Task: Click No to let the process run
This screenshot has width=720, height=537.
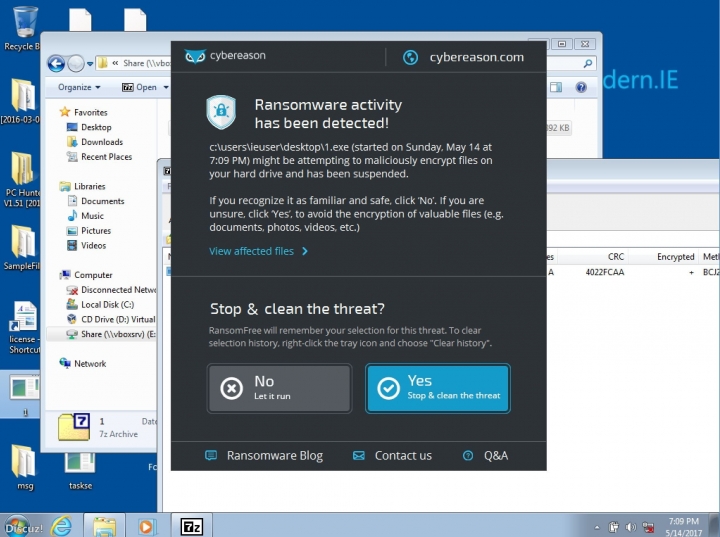Action: click(279, 388)
